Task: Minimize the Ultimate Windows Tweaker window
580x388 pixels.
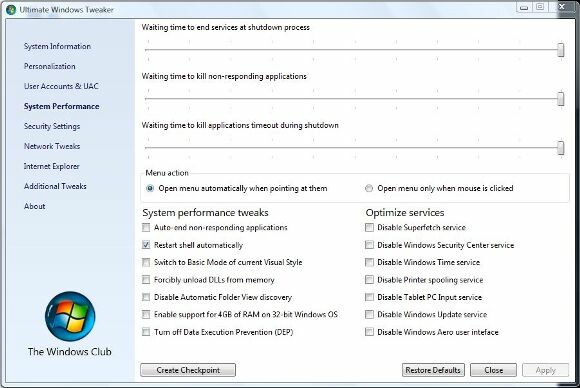Action: tap(524, 7)
